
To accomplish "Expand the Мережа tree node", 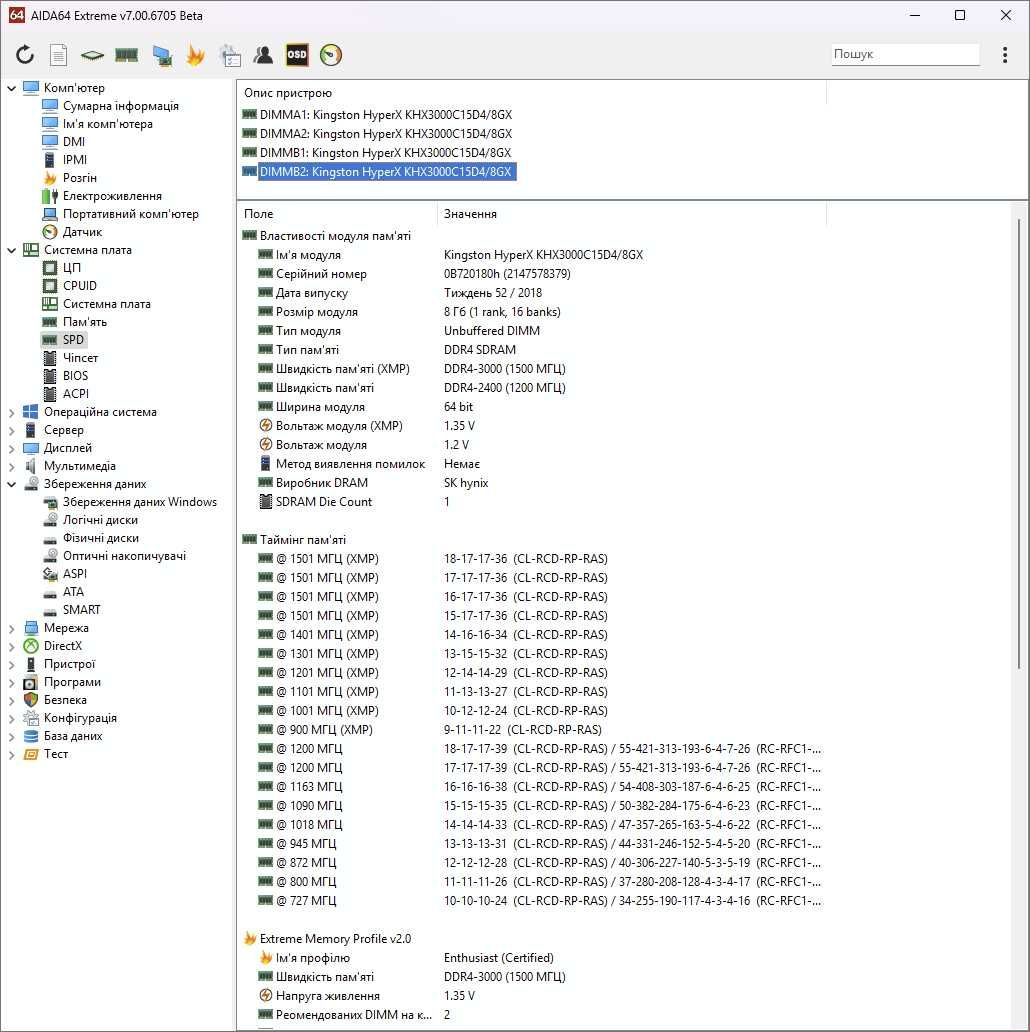I will [x=11, y=629].
